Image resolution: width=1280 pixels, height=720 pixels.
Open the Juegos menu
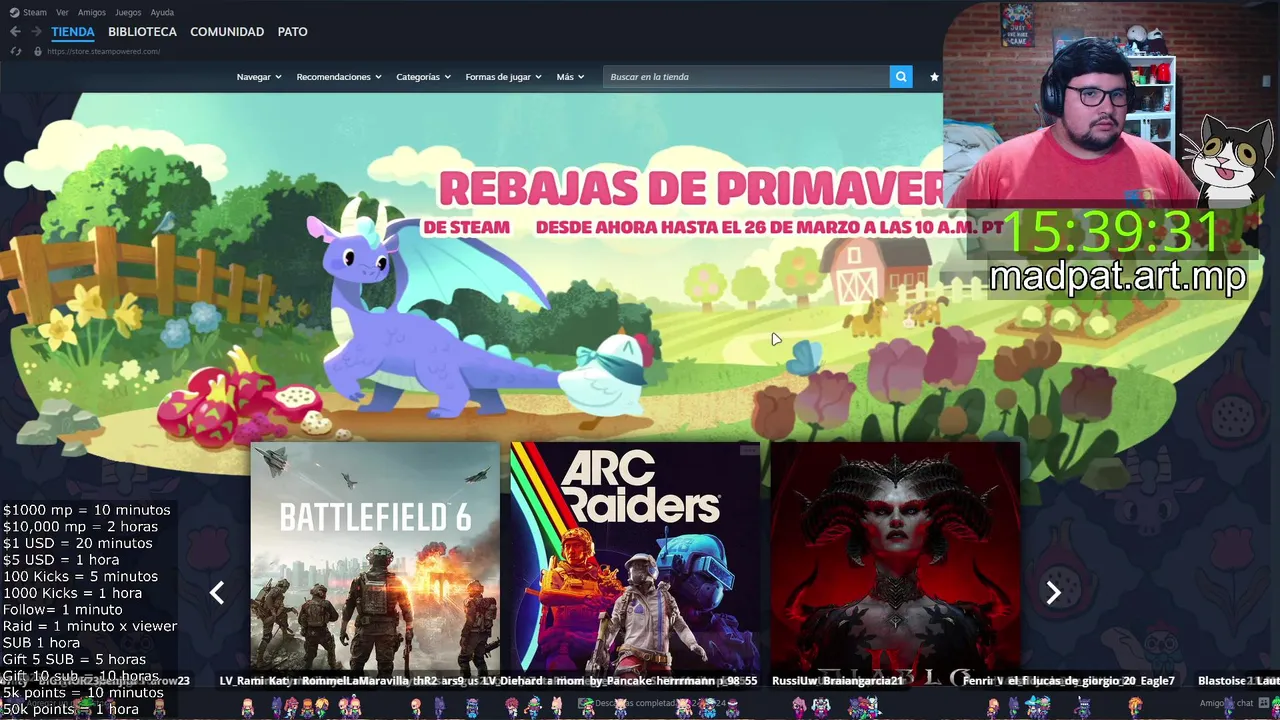click(x=128, y=12)
